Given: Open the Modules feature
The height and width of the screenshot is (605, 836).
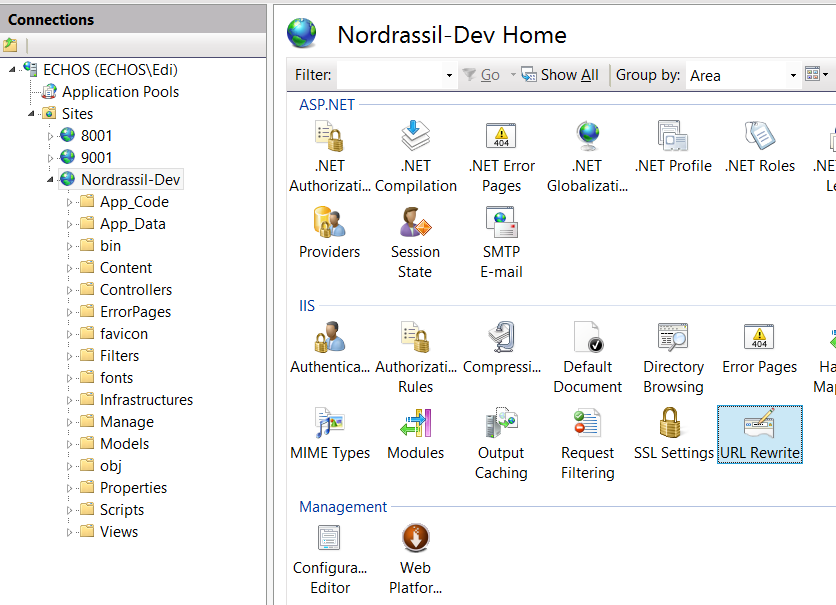Looking at the screenshot, I should pos(415,434).
